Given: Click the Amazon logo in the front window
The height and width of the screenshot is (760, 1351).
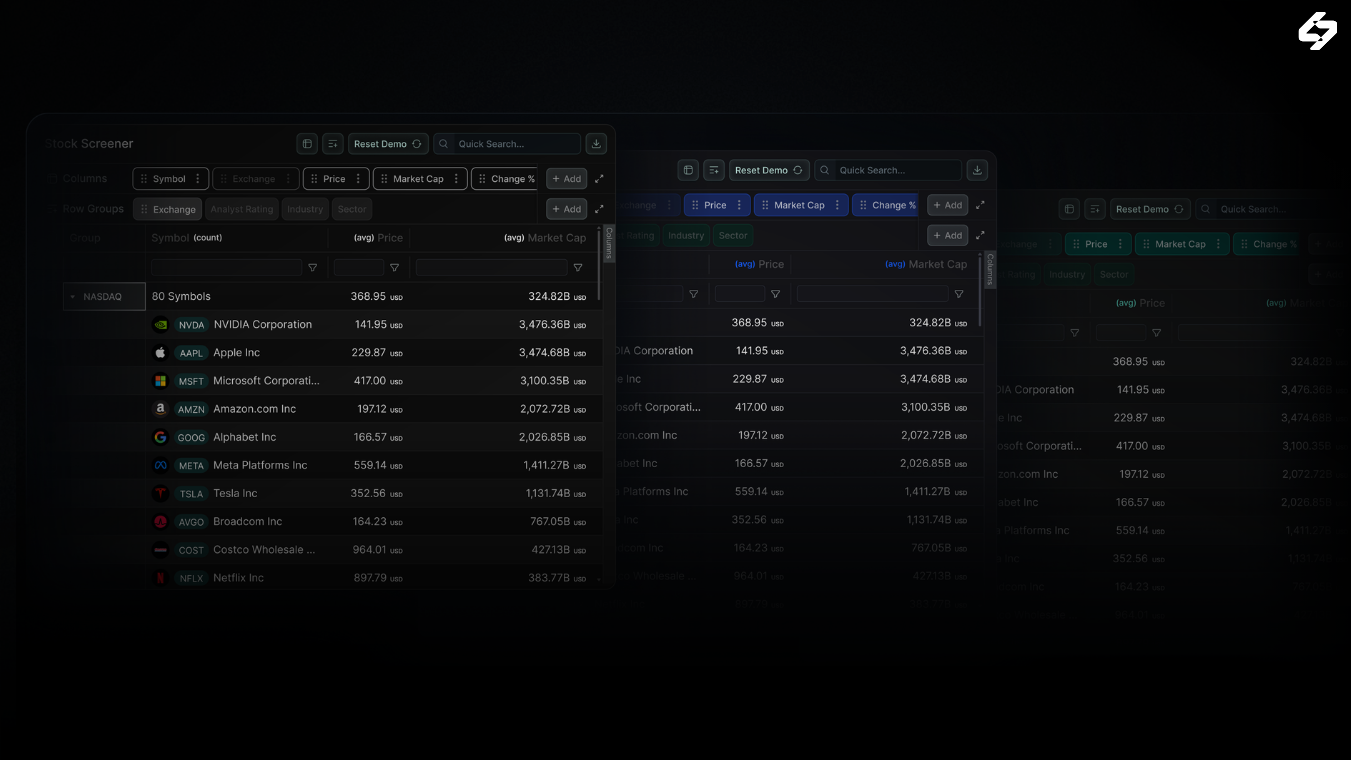Looking at the screenshot, I should click(x=160, y=409).
